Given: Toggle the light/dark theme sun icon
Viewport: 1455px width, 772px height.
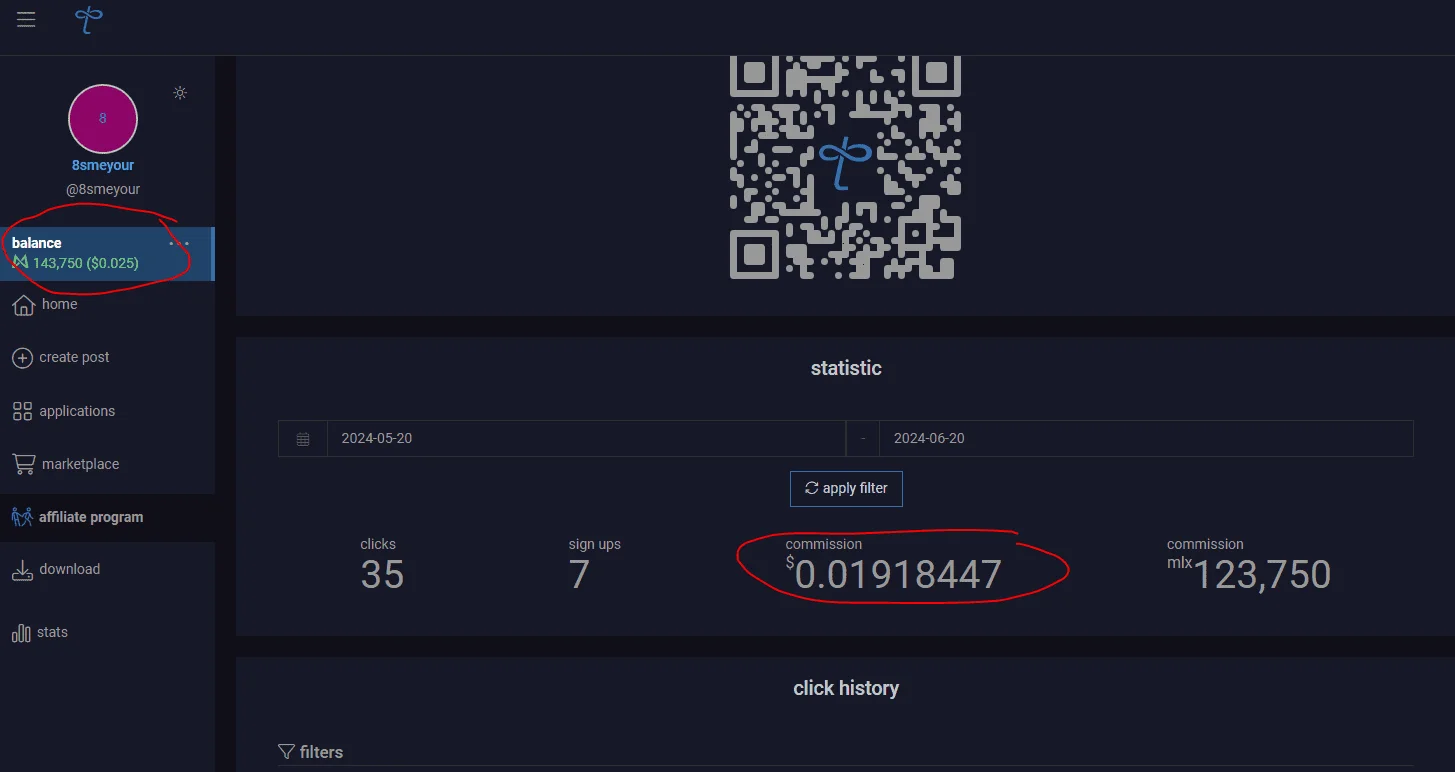Looking at the screenshot, I should 180,93.
